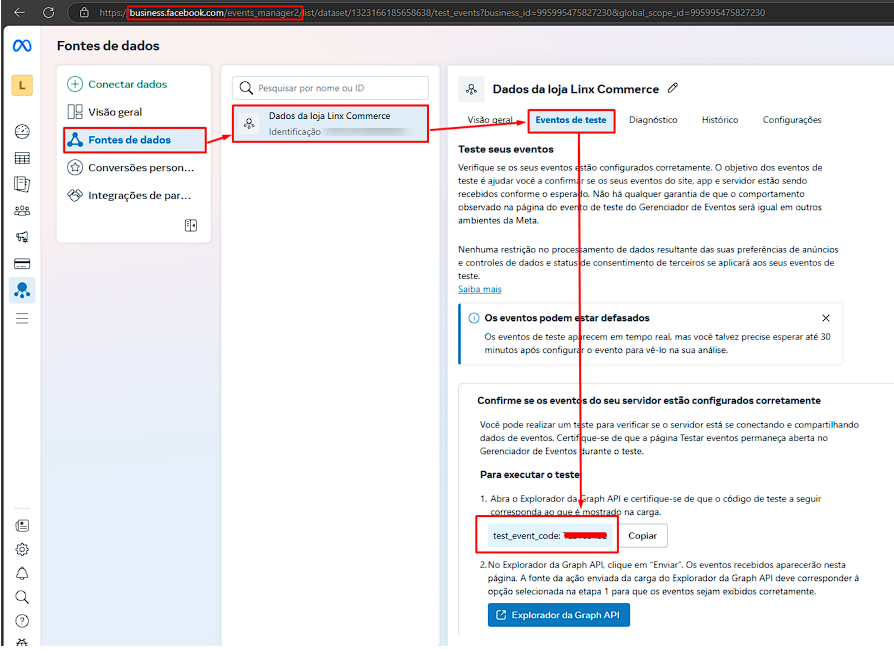Screen dimensions: 894x653
Task: Open the Explorador da Graph API button
Action: [x=559, y=615]
